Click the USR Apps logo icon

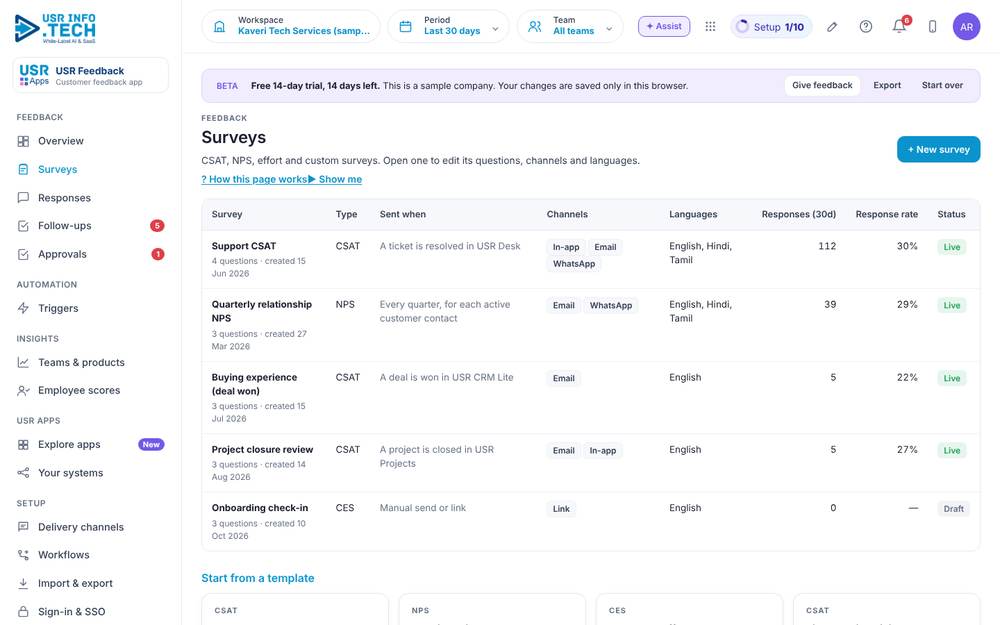[34, 75]
